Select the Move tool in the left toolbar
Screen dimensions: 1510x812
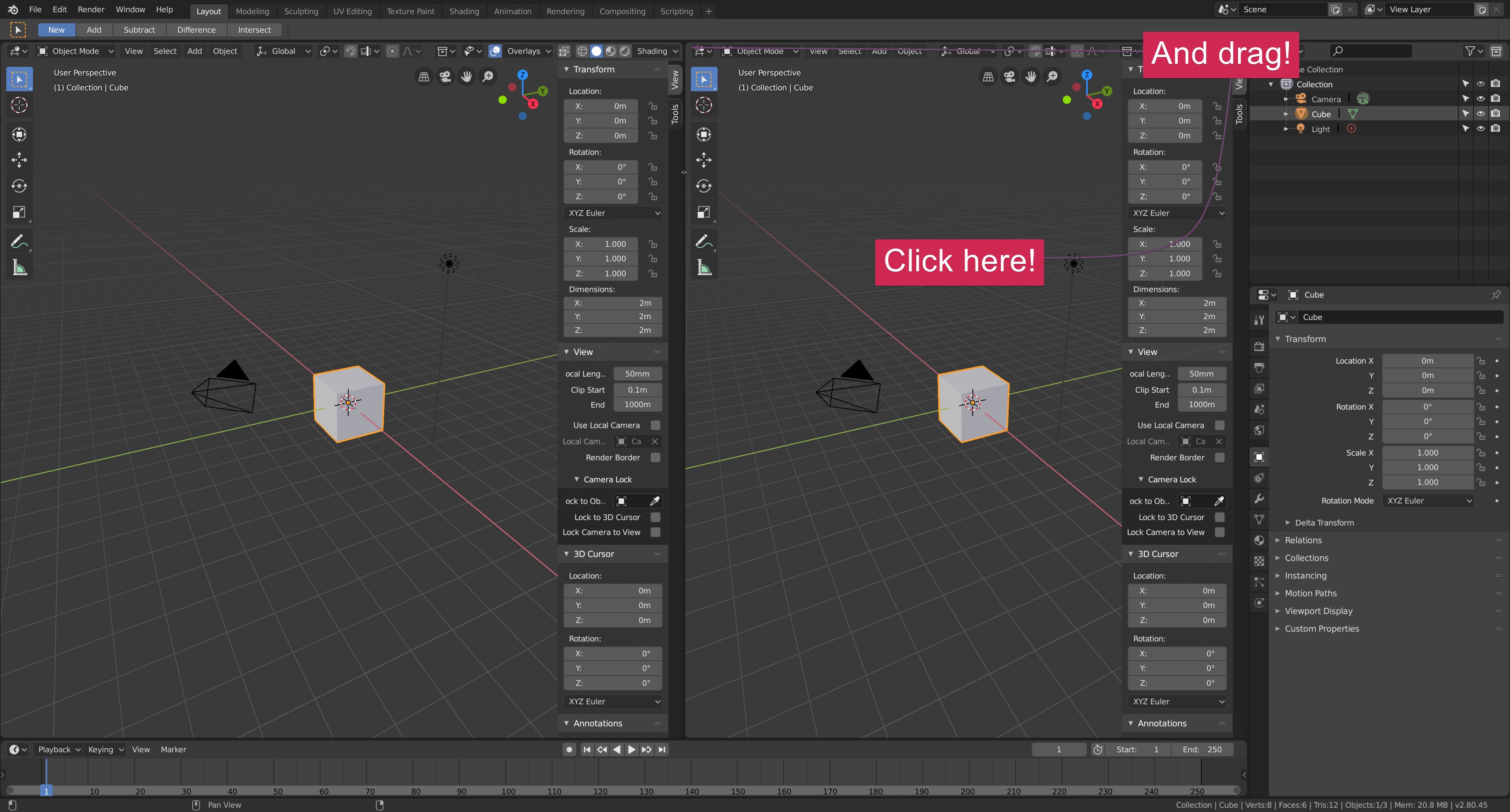click(19, 160)
